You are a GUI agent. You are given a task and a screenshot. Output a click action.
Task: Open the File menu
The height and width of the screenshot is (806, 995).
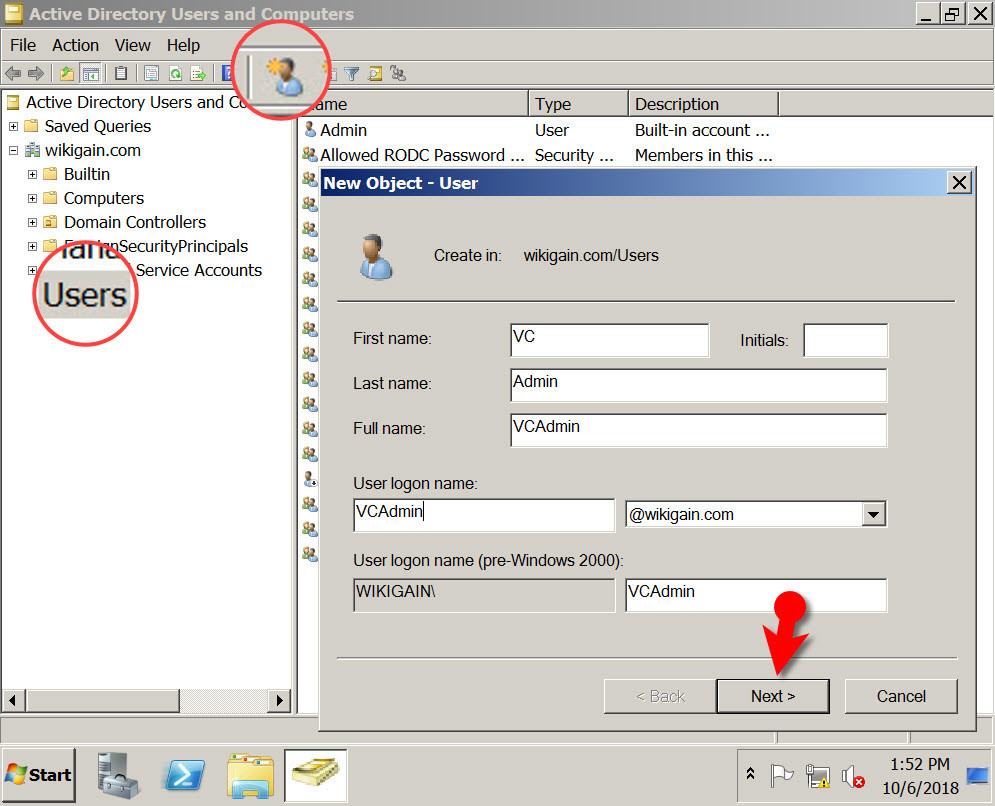tap(23, 45)
